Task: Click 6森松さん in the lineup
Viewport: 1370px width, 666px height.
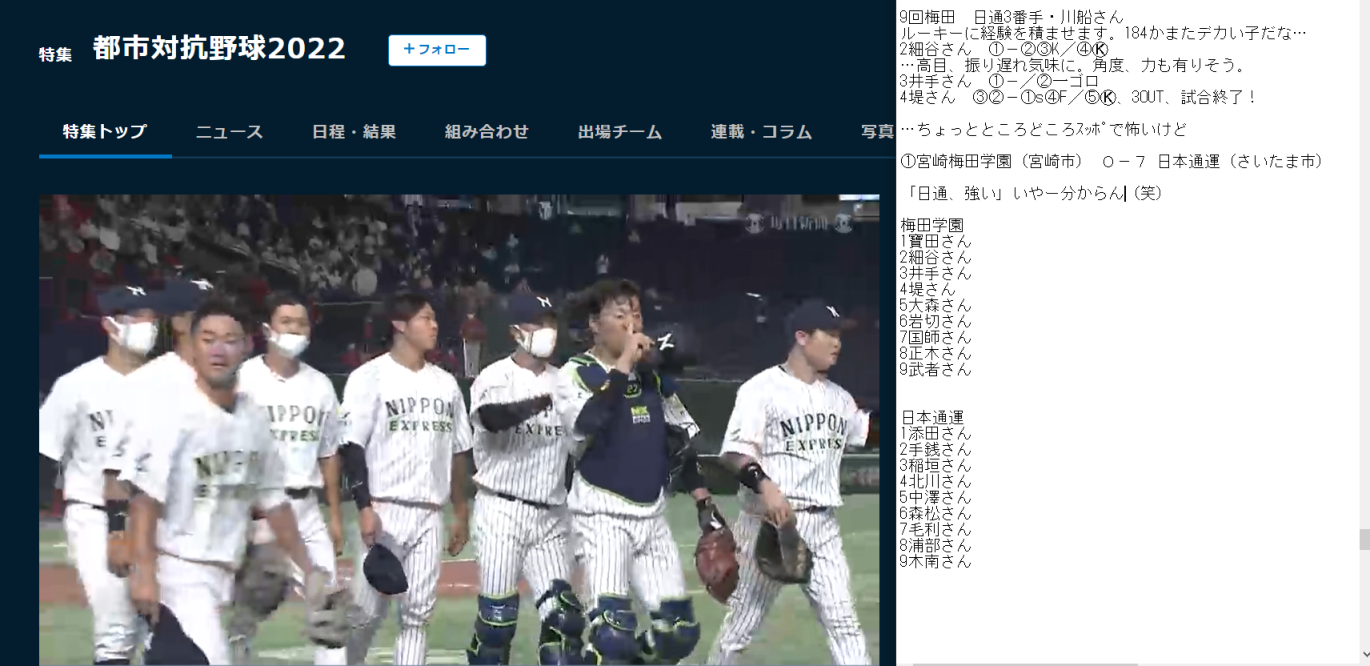Action: point(935,513)
